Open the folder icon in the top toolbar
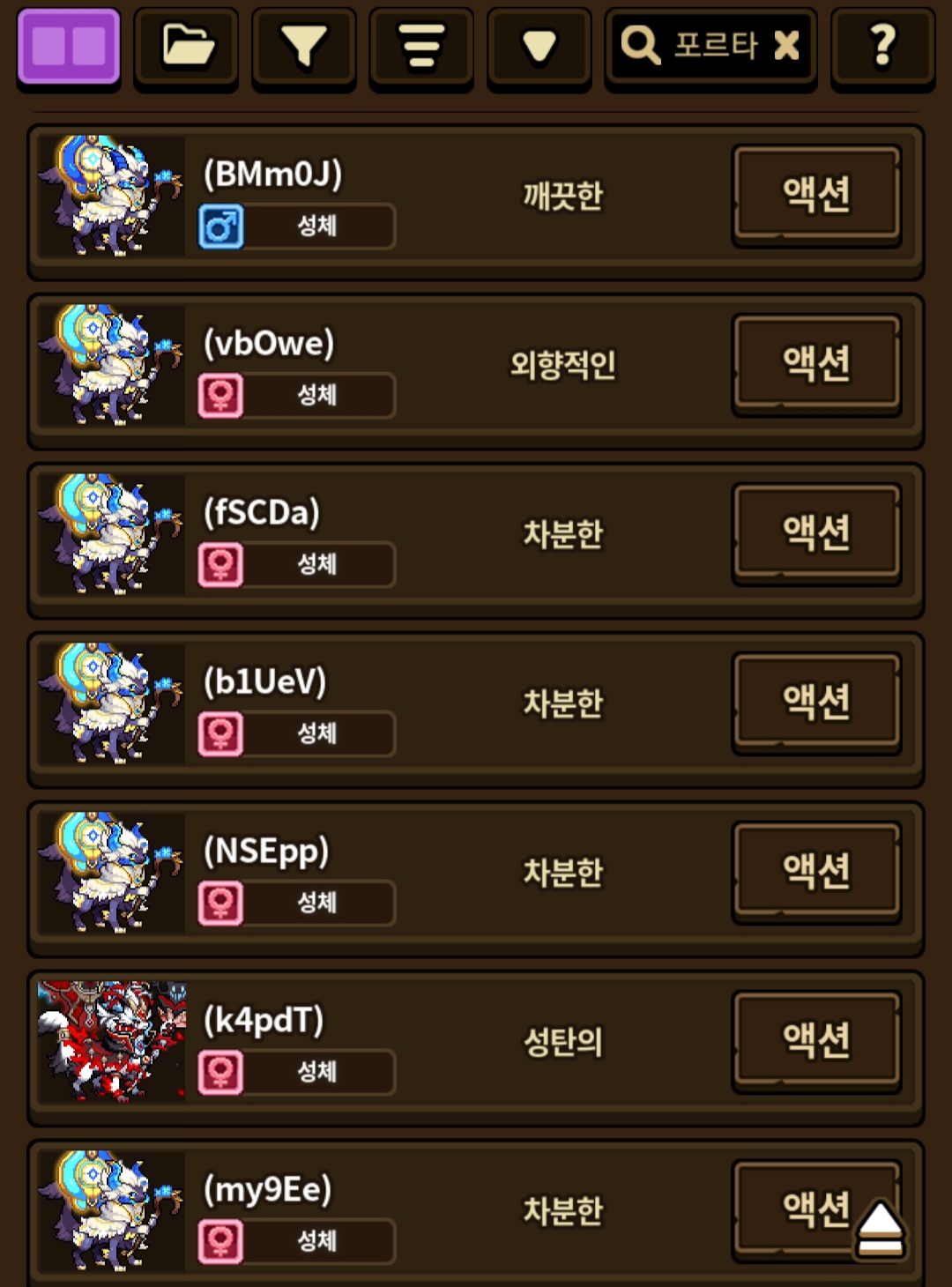The height and width of the screenshot is (1287, 952). pos(186,46)
